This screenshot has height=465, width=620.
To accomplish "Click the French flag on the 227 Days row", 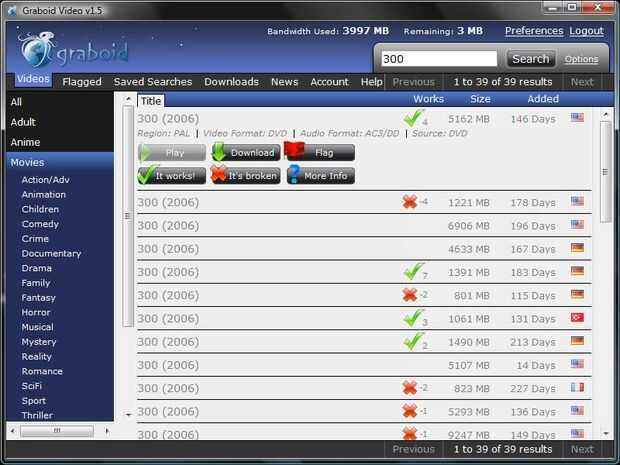I will click(577, 387).
